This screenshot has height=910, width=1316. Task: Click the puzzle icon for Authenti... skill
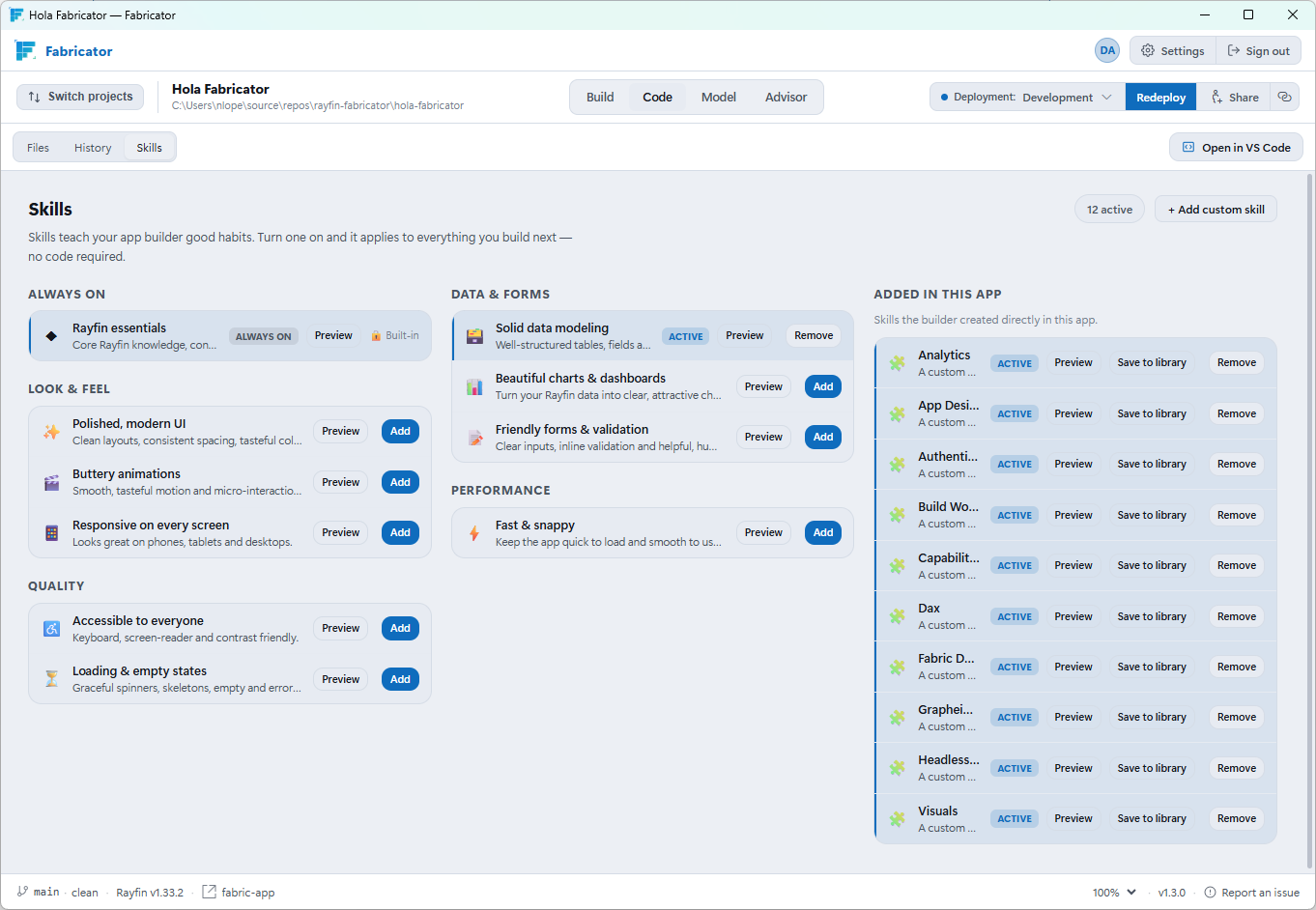(898, 465)
